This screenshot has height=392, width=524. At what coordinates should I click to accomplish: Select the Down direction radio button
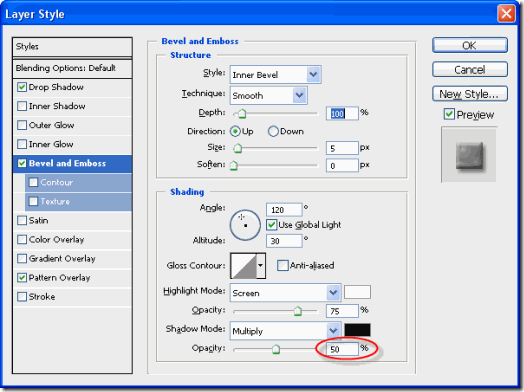pos(273,131)
